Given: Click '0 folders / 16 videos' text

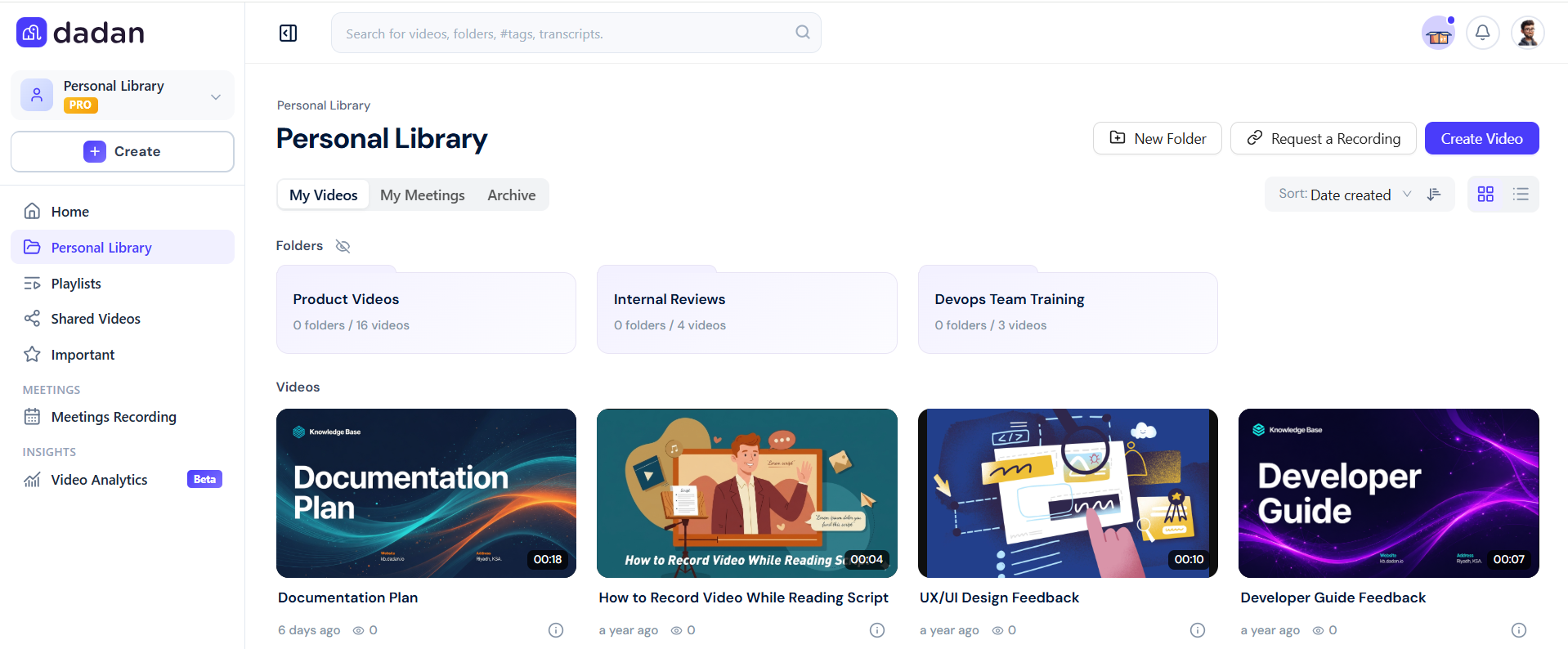Looking at the screenshot, I should [352, 325].
